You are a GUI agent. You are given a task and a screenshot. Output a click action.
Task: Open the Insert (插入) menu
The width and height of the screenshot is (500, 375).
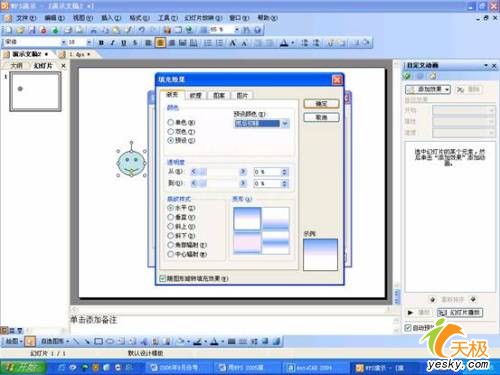pyautogui.click(x=111, y=18)
